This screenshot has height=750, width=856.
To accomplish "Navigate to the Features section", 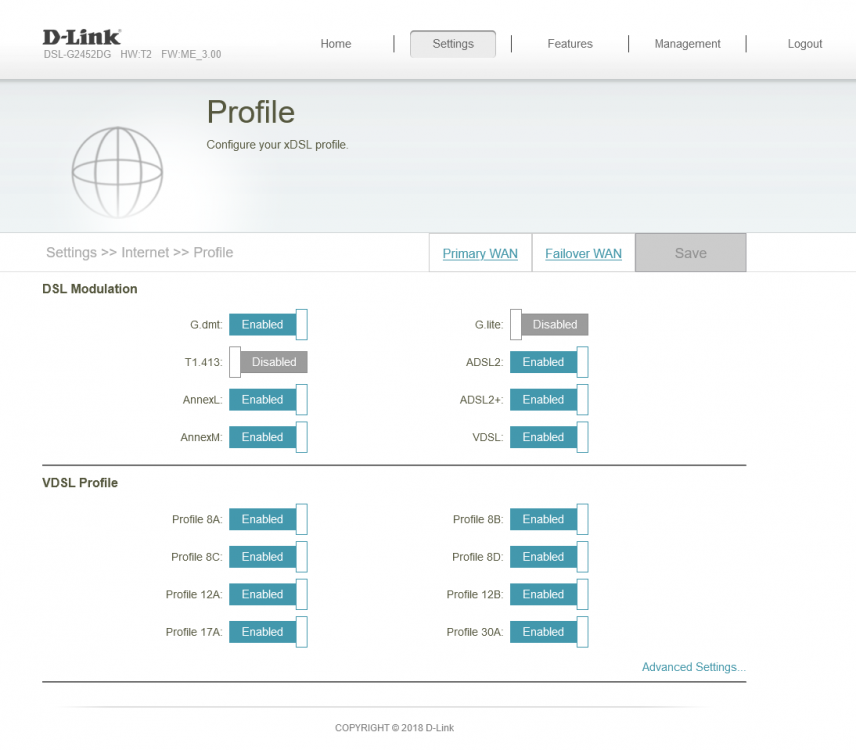I will pos(569,44).
